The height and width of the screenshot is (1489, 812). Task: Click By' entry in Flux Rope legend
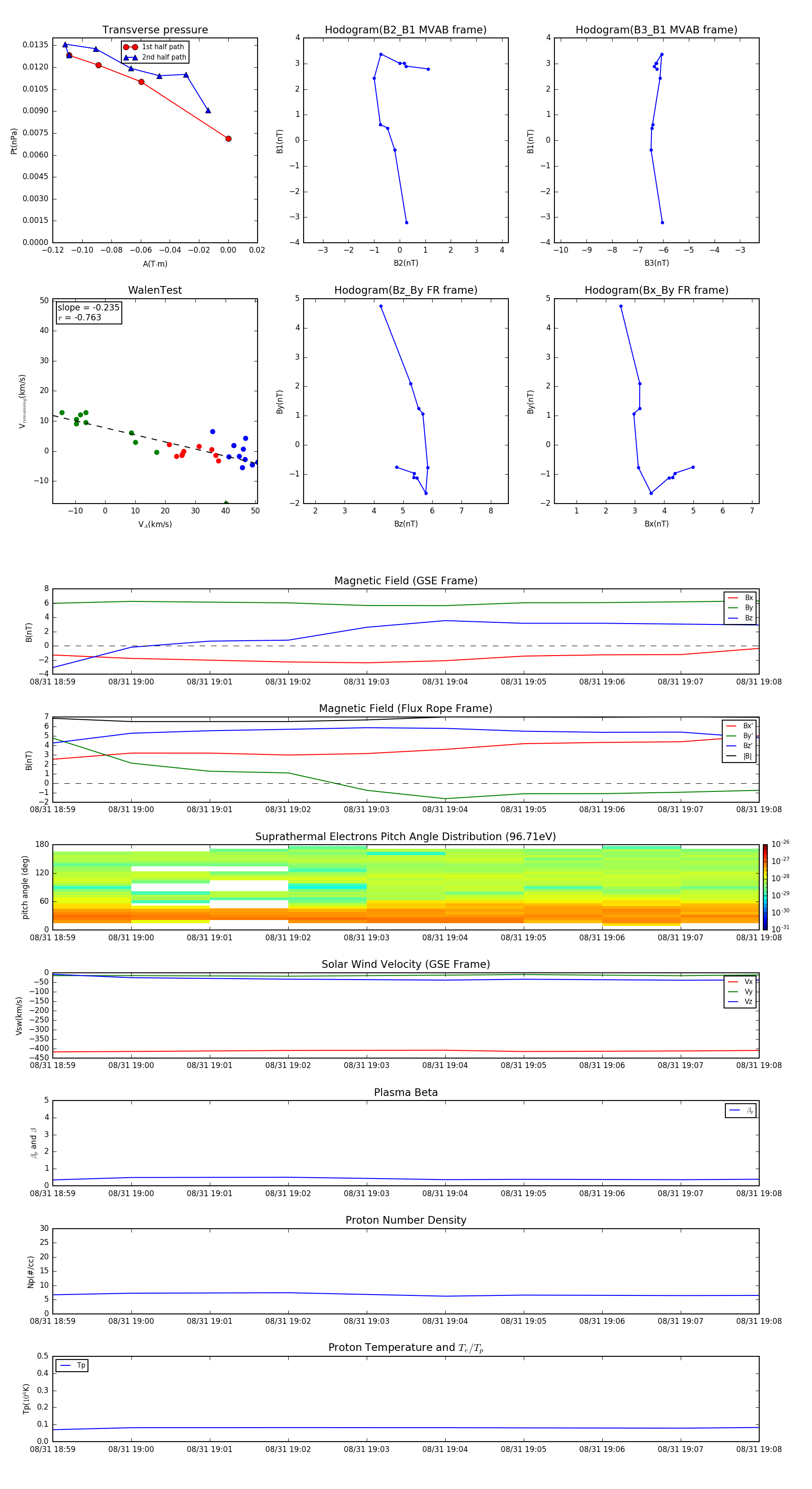pos(739,736)
